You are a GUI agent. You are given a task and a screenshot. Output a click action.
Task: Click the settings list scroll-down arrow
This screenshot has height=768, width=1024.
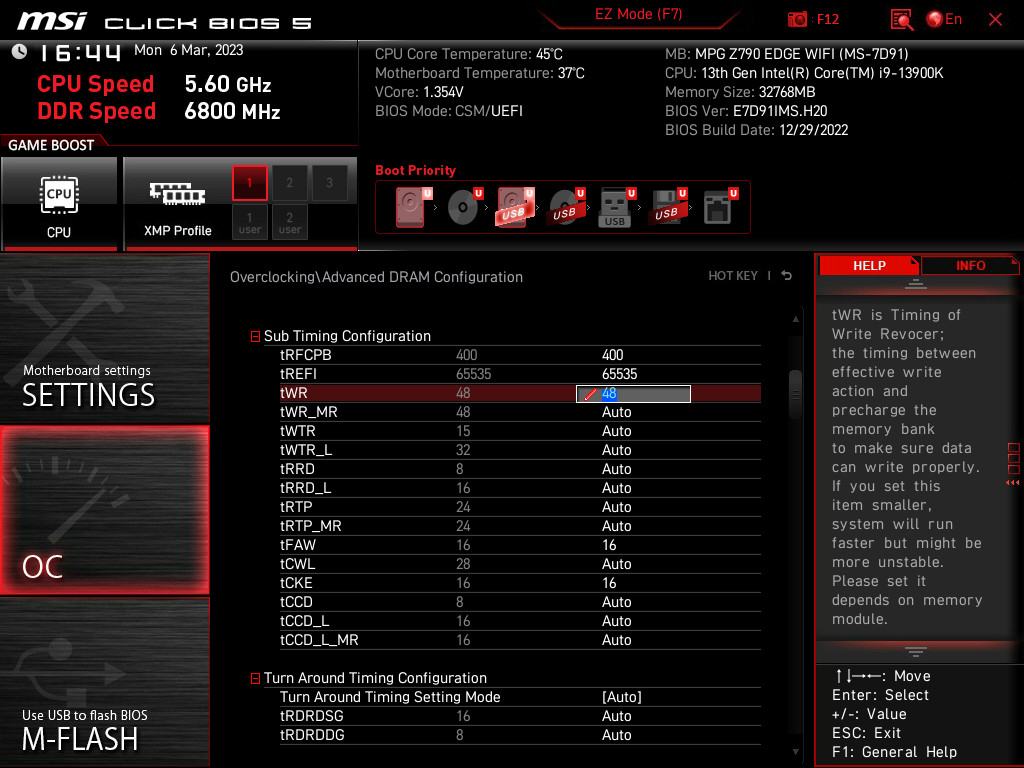pyautogui.click(x=795, y=752)
